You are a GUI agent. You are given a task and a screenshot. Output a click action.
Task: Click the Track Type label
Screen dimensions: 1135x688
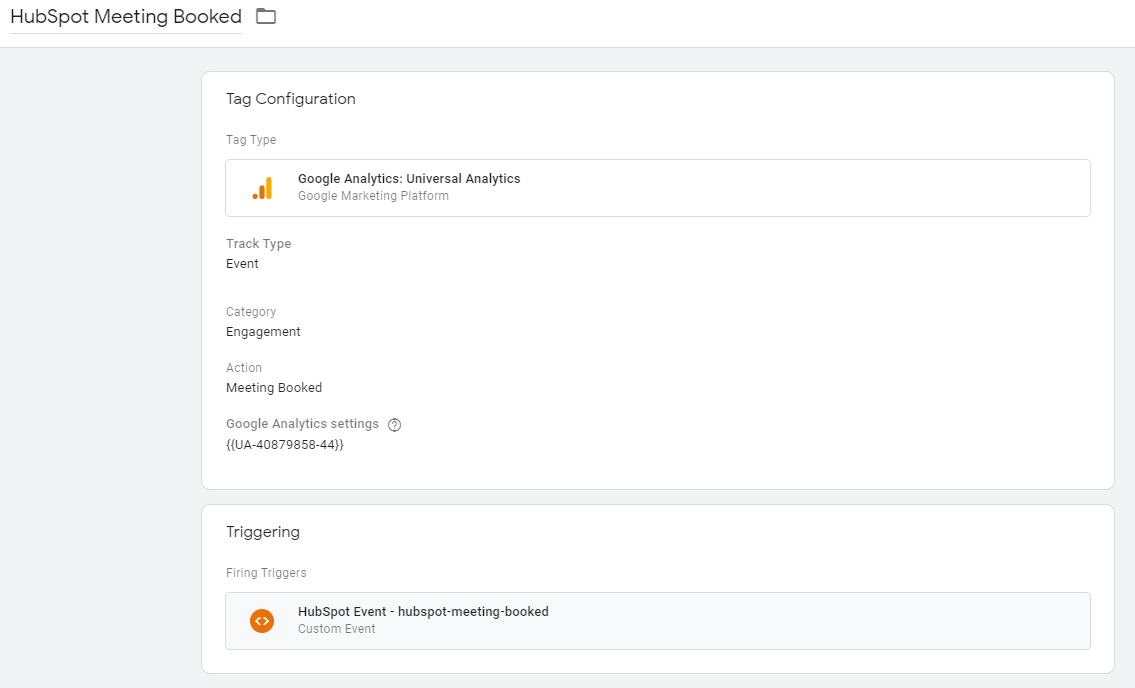pos(259,244)
